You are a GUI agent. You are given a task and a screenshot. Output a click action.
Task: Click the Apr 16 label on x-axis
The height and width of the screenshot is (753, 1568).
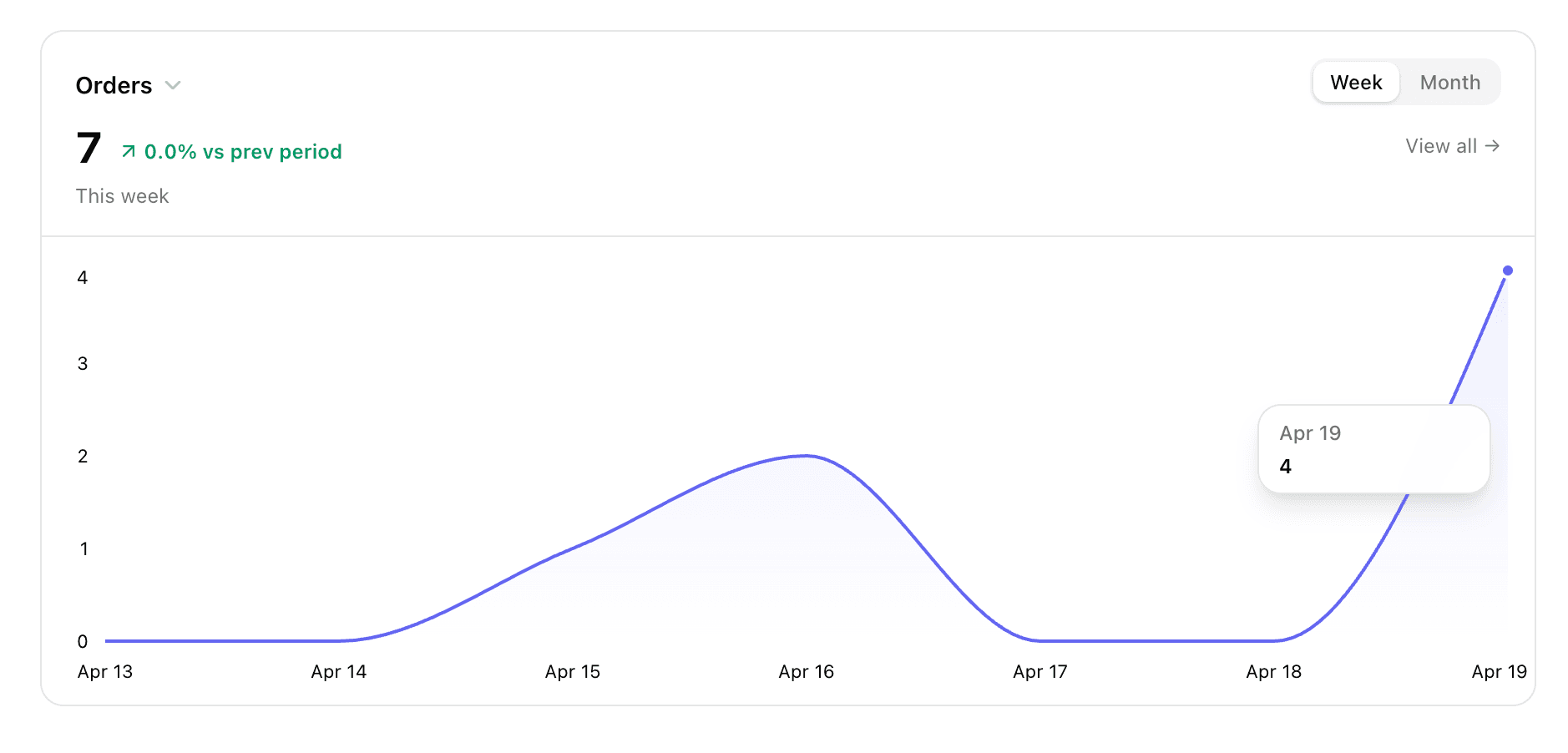[806, 671]
